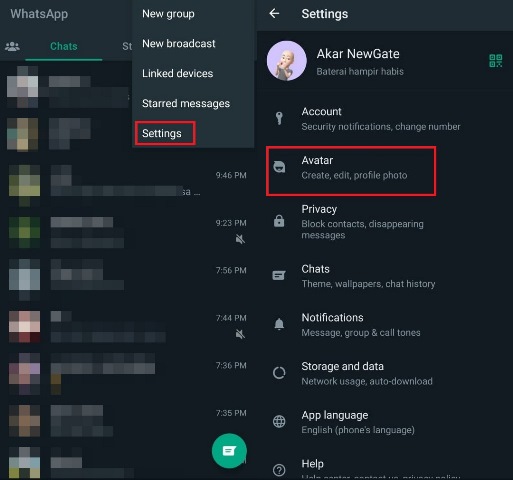Open the Account key icon
Screen dimensions: 513x480
[x=279, y=118]
